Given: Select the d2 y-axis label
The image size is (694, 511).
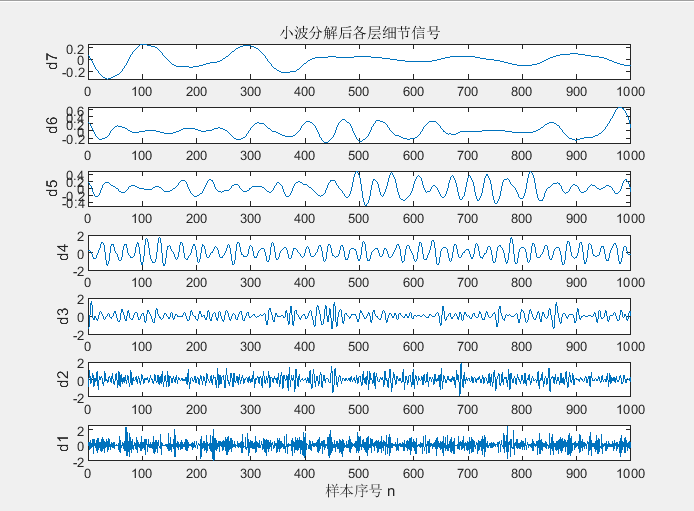Looking at the screenshot, I should coord(63,380).
